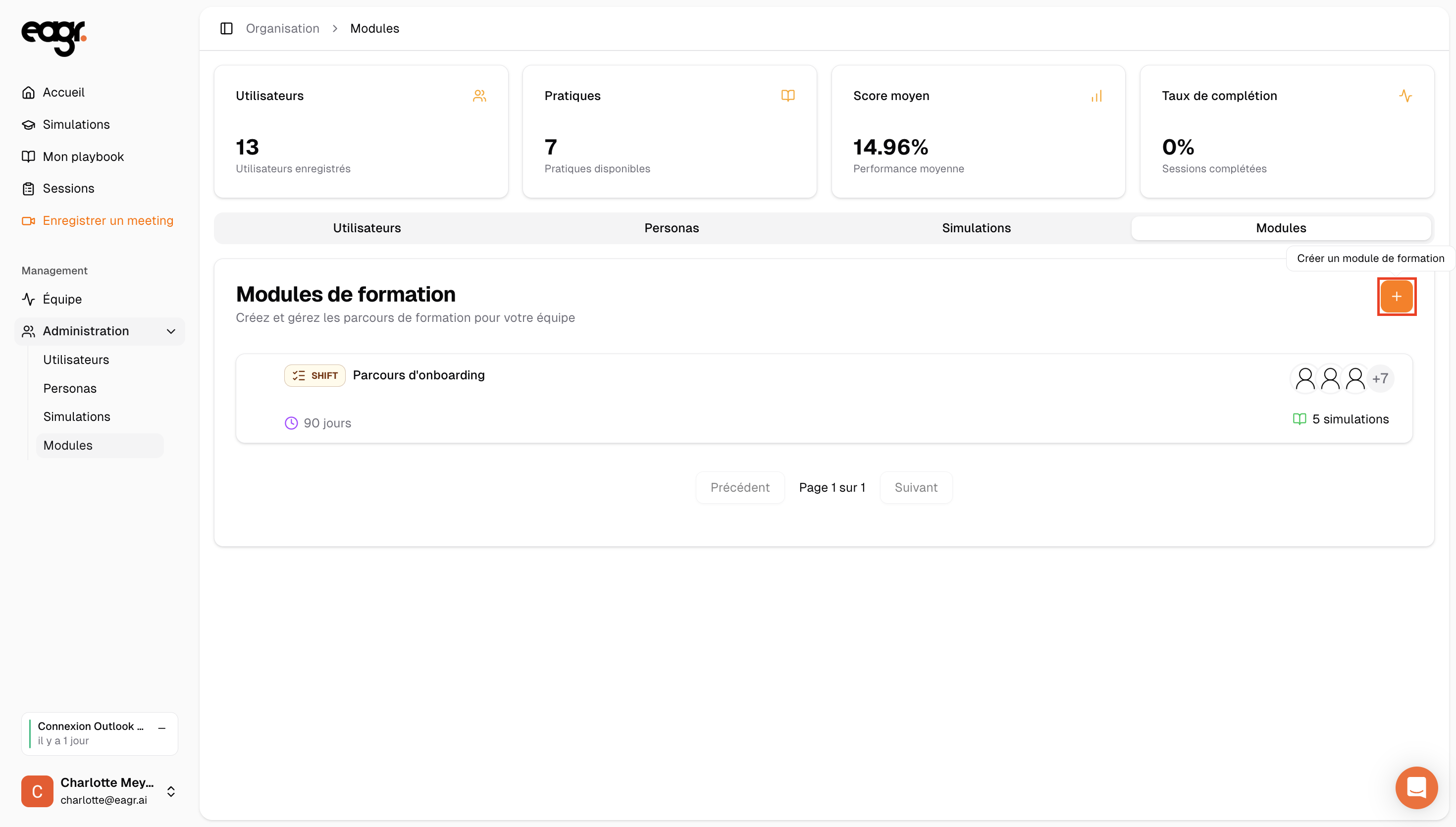Go to Mon playbook in sidebar
1456x827 pixels.
click(83, 157)
